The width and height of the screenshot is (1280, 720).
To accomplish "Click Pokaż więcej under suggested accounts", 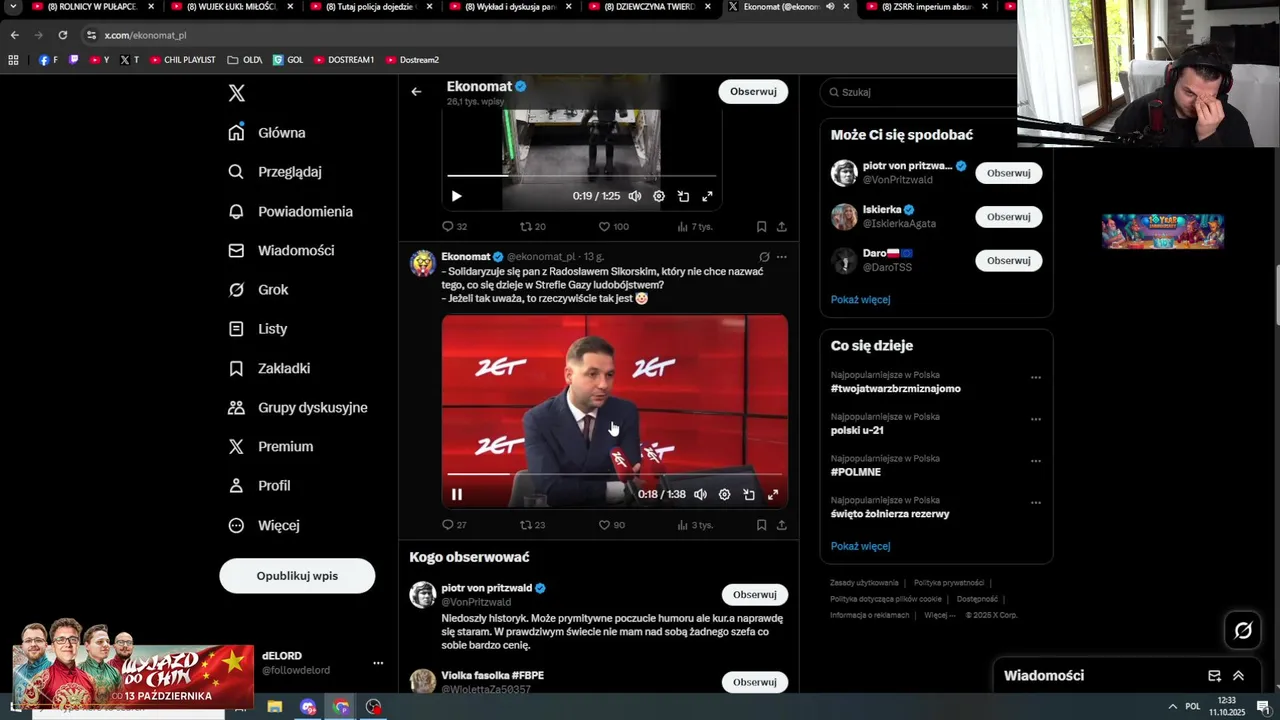I will click(860, 300).
